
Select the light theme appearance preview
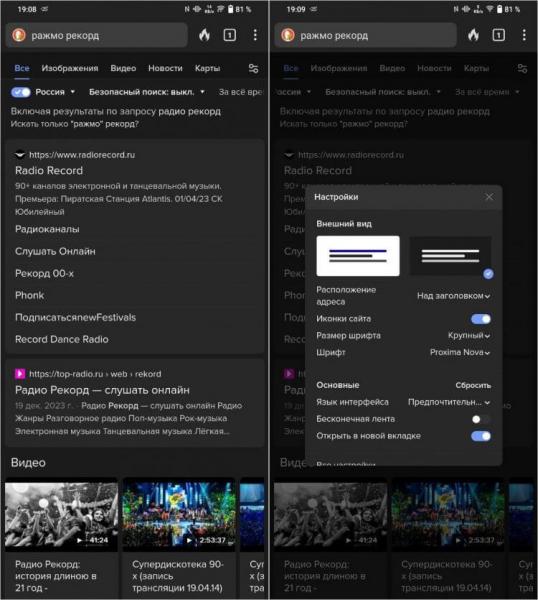358,256
